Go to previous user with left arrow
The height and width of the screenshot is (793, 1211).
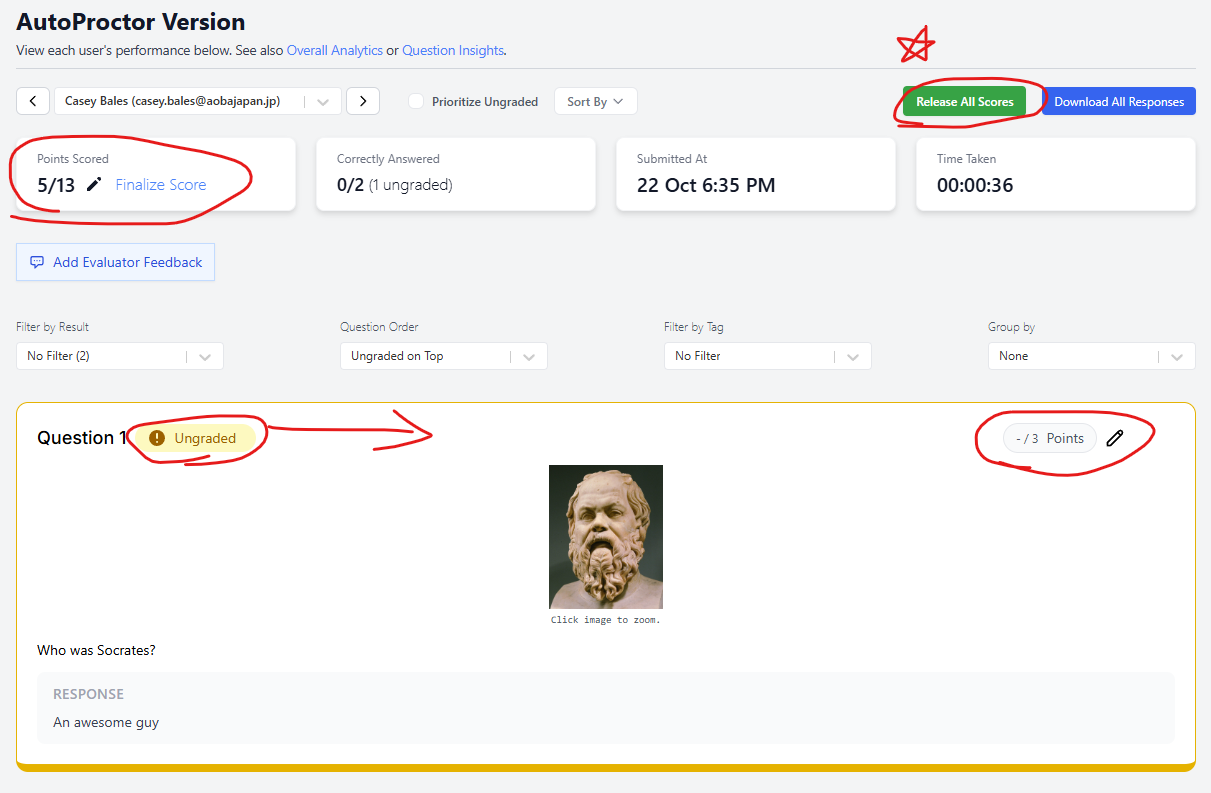33,101
